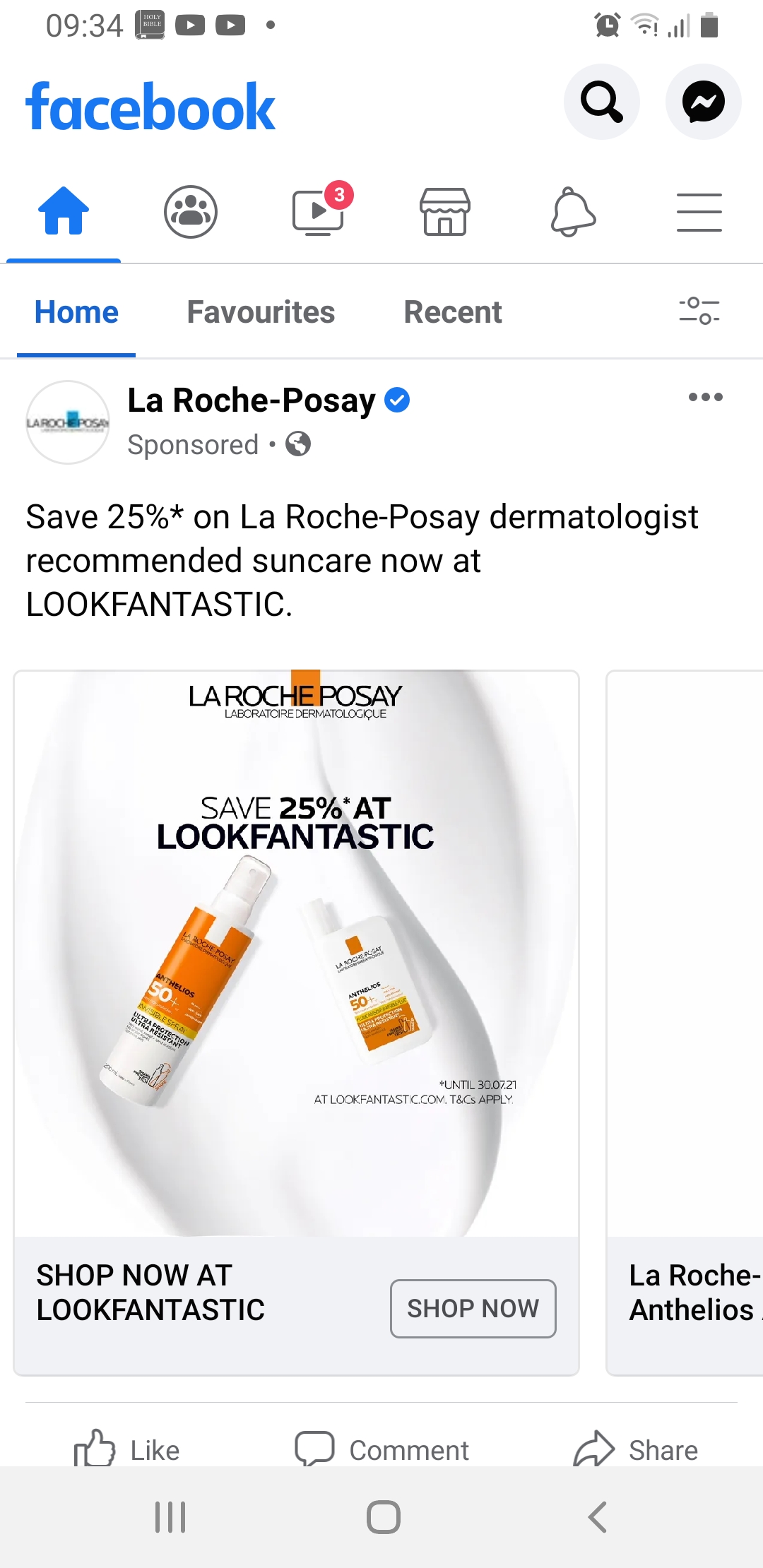763x1568 pixels.
Task: Open the Marketplace tab
Action: coord(445,211)
